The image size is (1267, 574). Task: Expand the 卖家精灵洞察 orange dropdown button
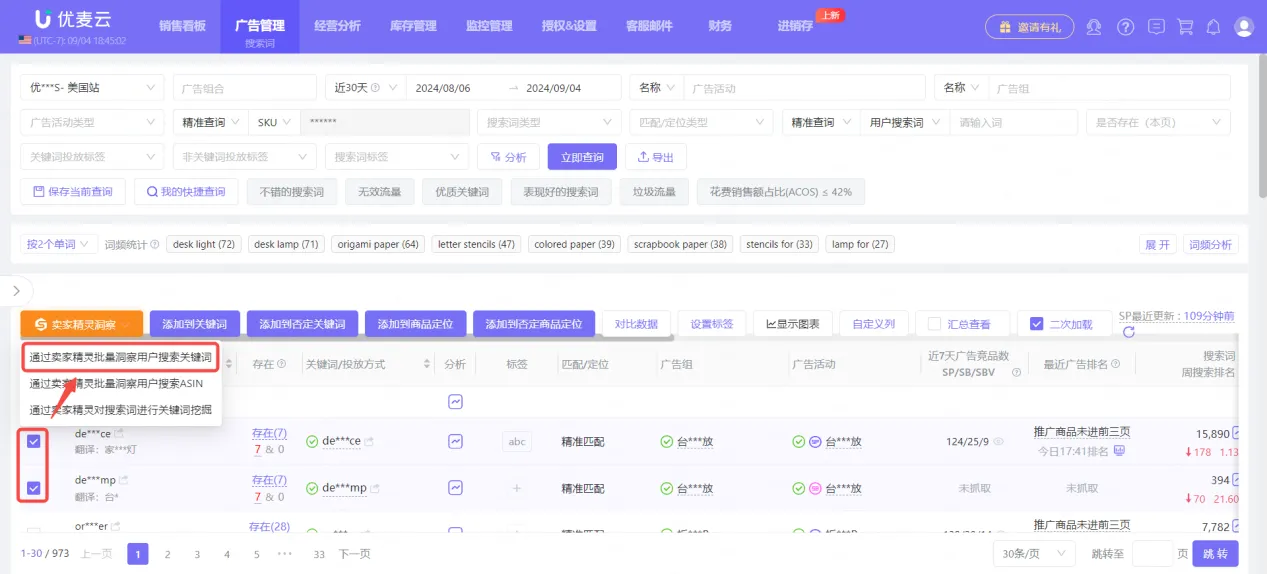pyautogui.click(x=82, y=324)
